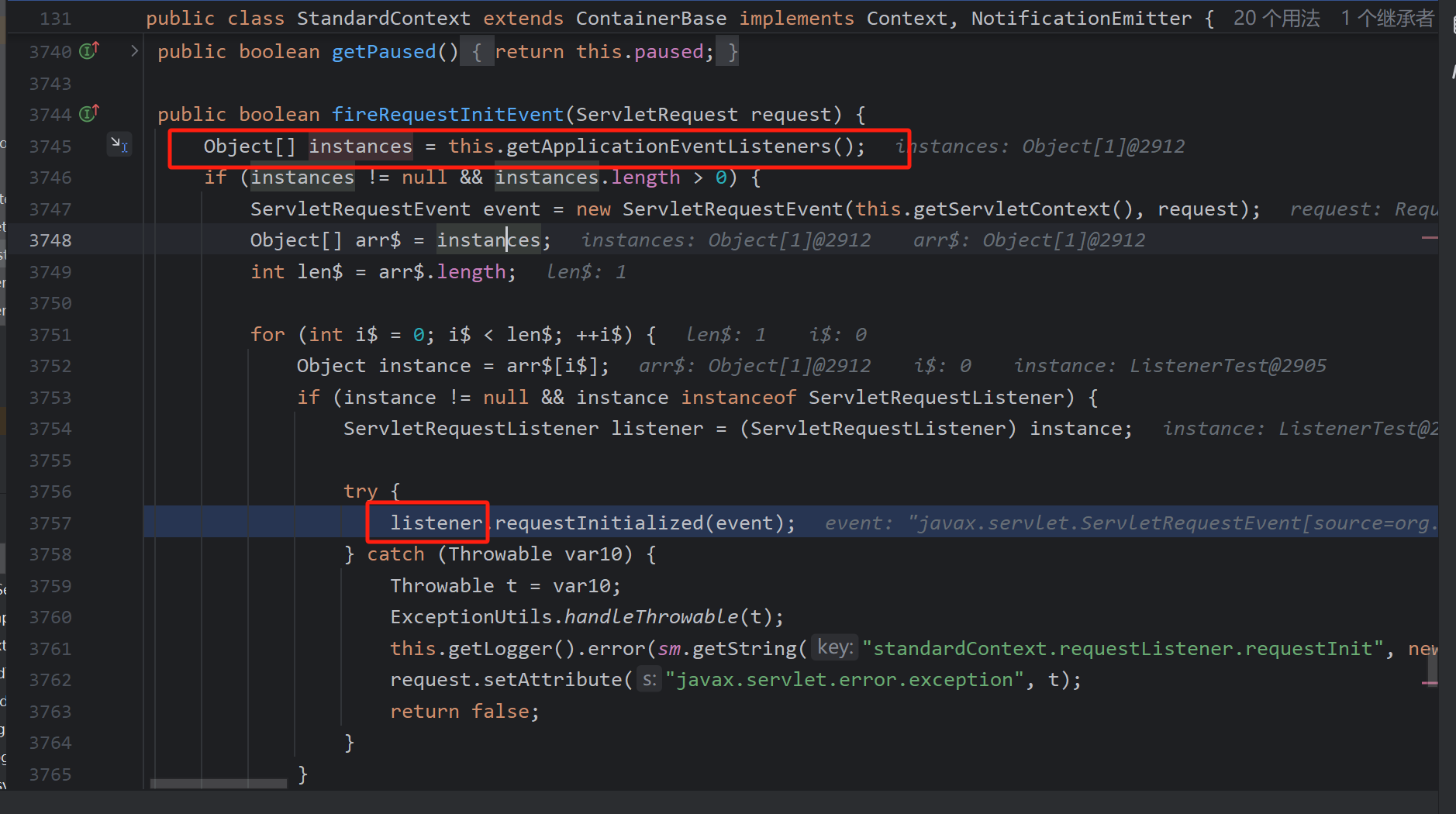The height and width of the screenshot is (814, 1456).
Task: Click getApplicationEventListeners on line 3745
Action: click(668, 147)
